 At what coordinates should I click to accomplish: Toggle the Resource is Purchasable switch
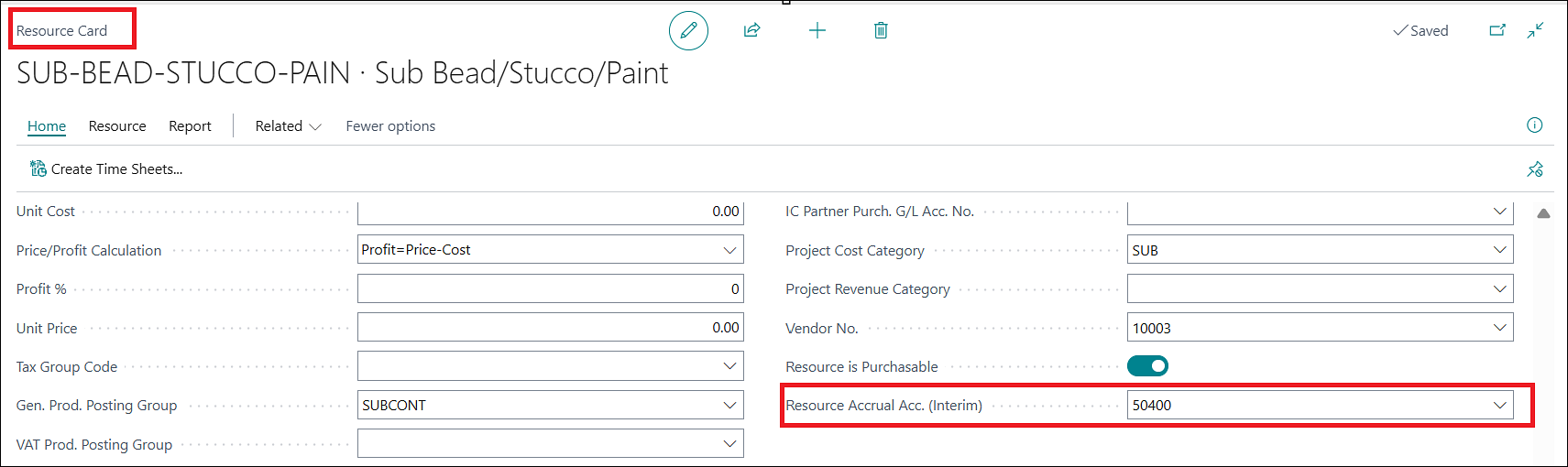[x=1147, y=366]
